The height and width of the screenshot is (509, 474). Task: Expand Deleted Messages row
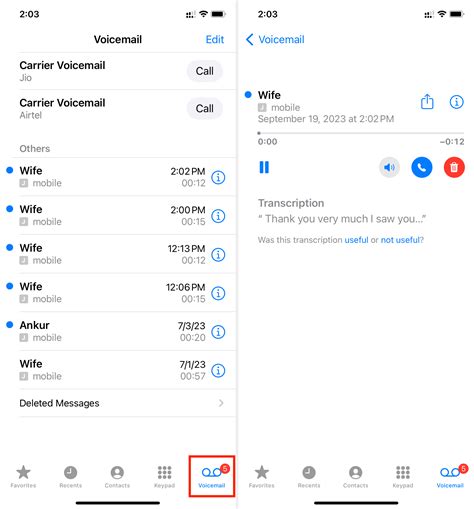pos(122,403)
